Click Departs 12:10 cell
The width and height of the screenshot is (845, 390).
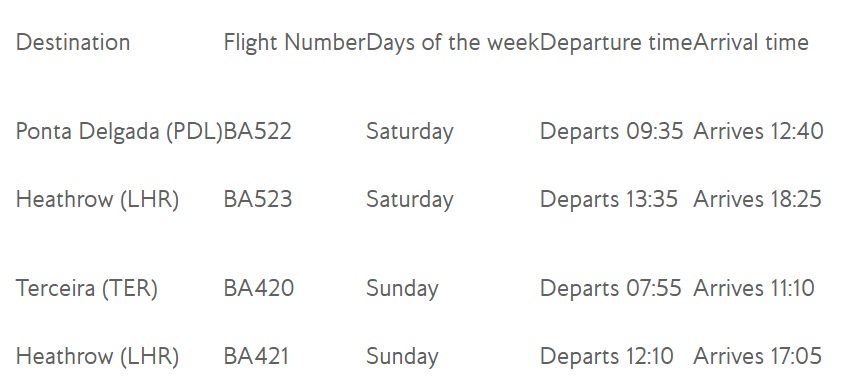tap(607, 357)
